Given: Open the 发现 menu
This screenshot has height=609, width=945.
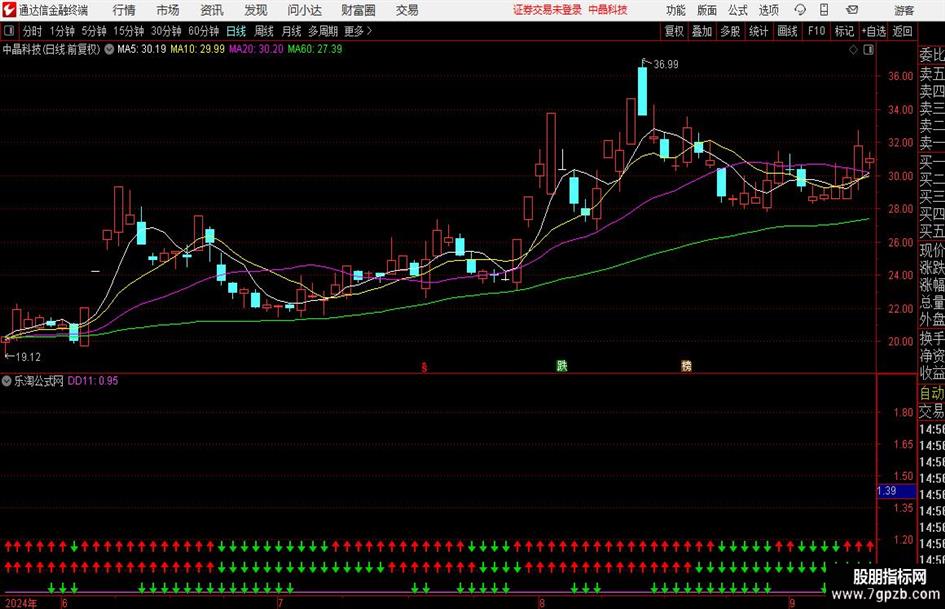Looking at the screenshot, I should click(x=256, y=10).
